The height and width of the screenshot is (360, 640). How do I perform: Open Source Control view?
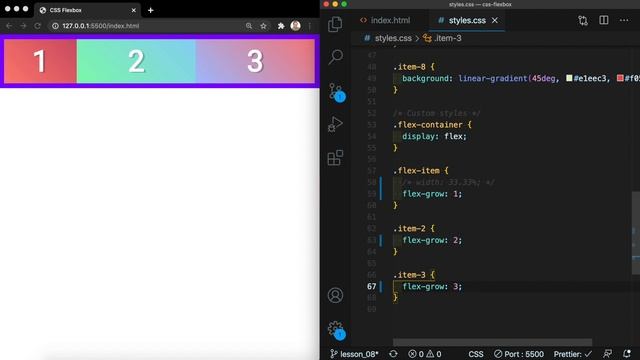click(x=337, y=92)
